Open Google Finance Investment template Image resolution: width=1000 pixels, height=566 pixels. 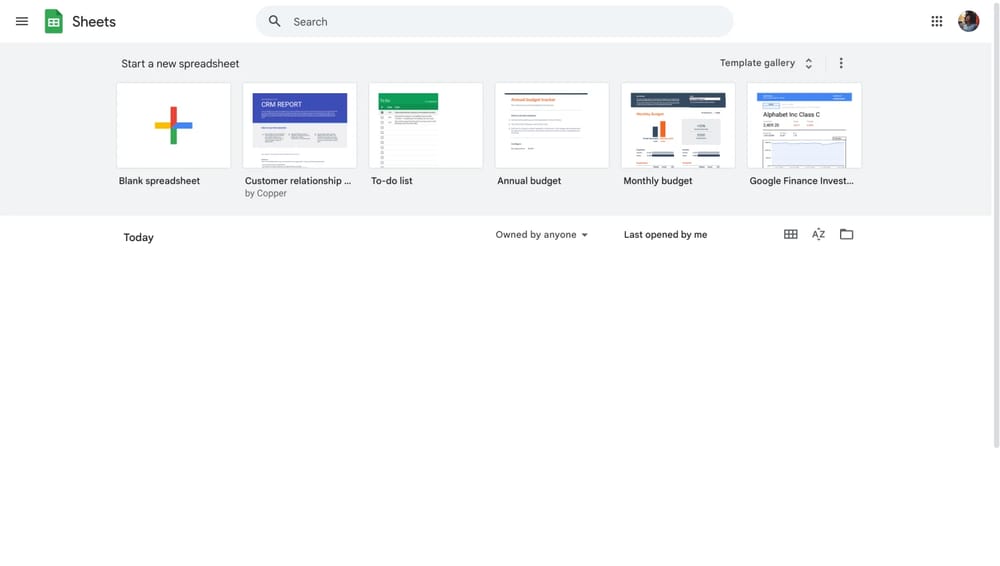tap(804, 126)
